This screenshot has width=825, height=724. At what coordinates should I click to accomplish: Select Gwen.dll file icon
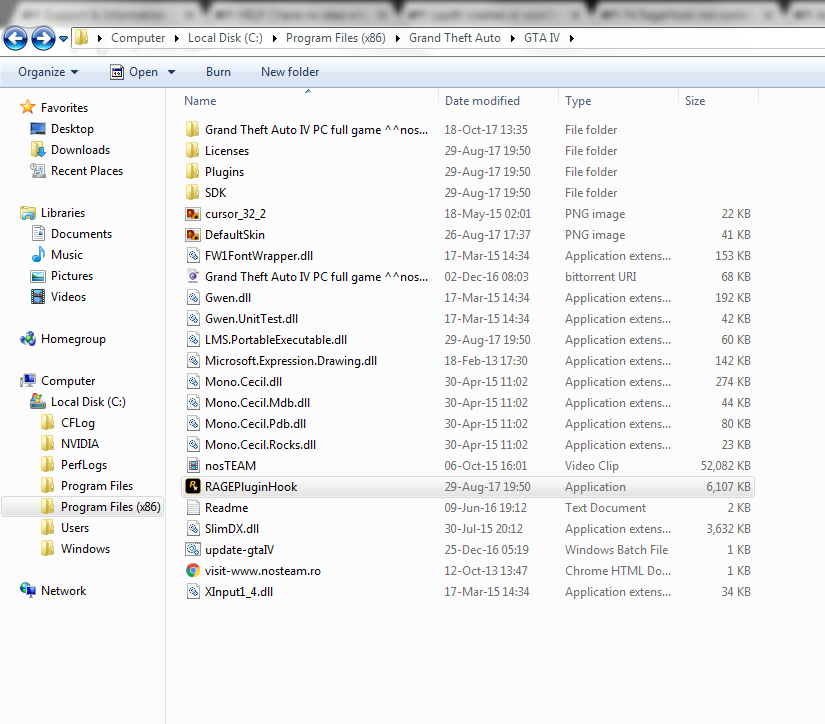click(193, 298)
